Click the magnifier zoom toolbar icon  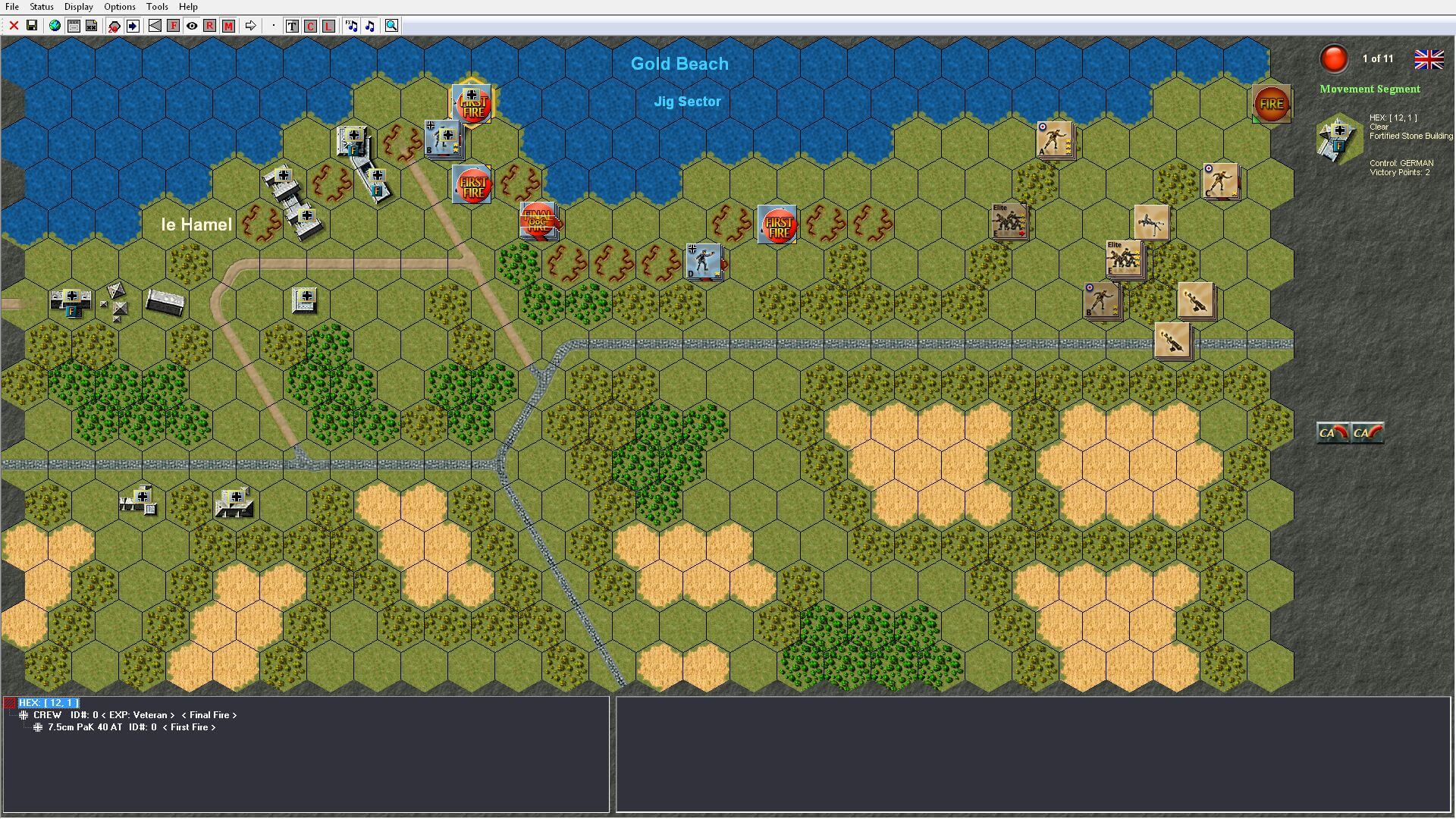[x=391, y=26]
